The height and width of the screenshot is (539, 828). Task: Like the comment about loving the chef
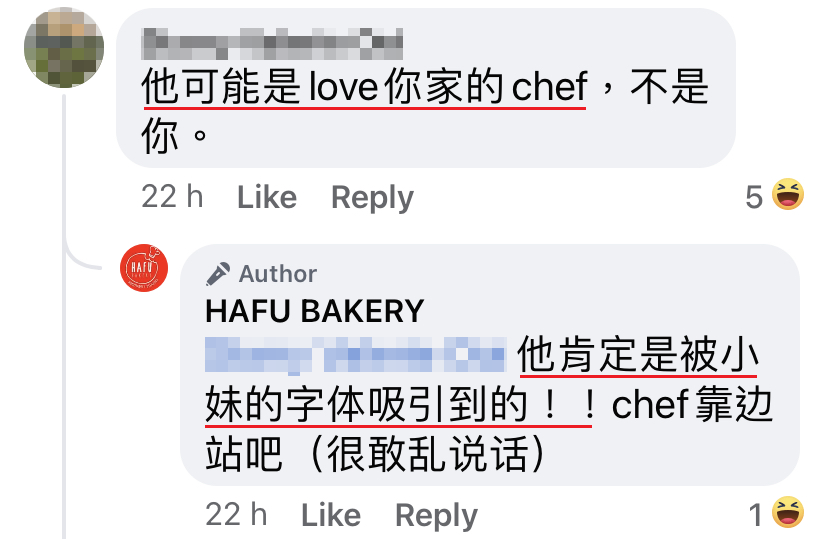[x=267, y=197]
